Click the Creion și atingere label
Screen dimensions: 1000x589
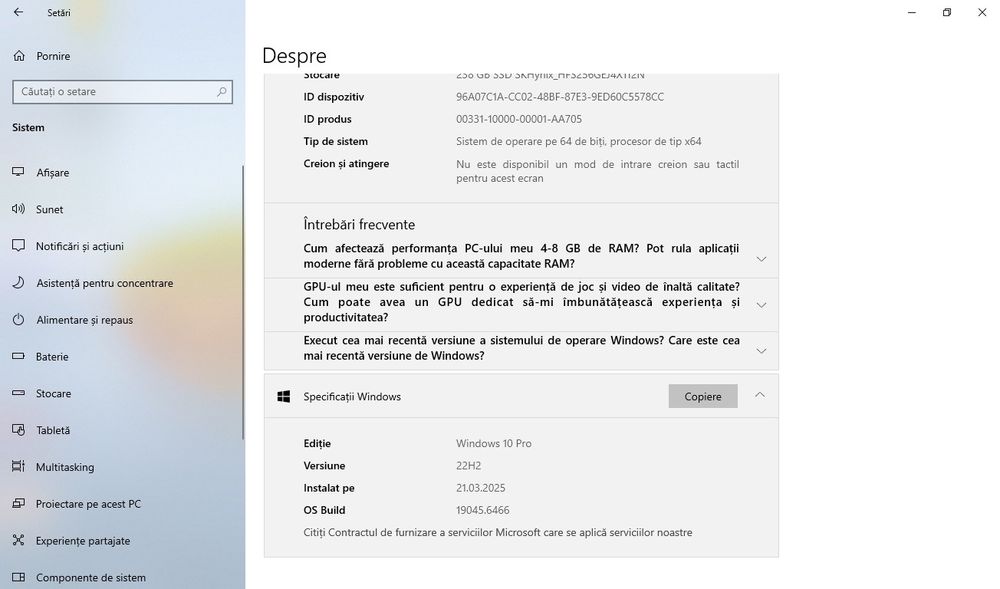pos(346,164)
